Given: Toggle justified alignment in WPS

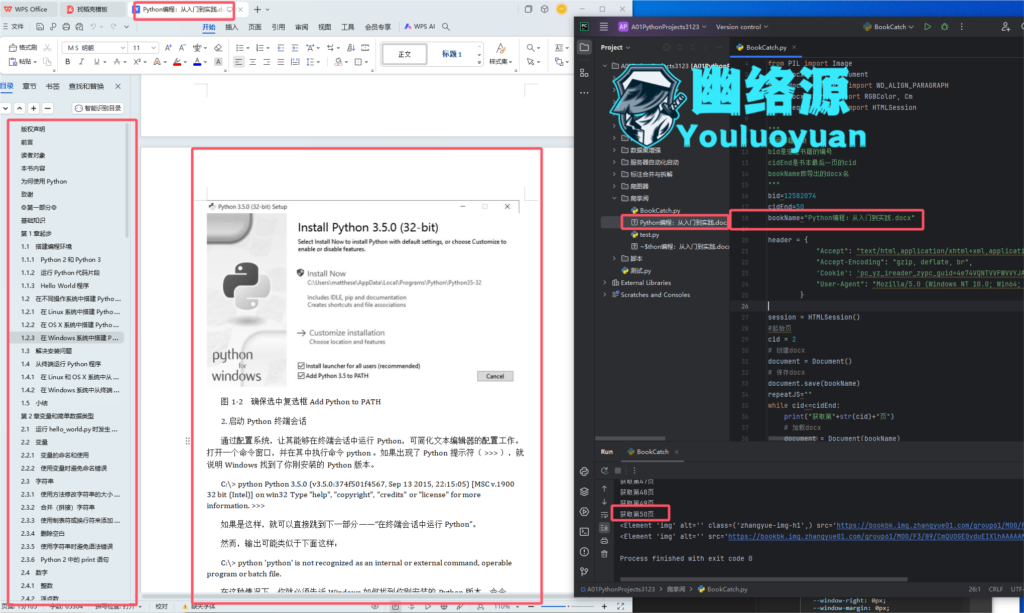Looking at the screenshot, I should tap(281, 62).
